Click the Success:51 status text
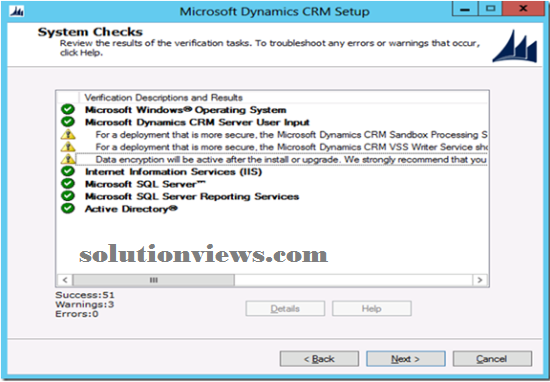 (x=85, y=295)
